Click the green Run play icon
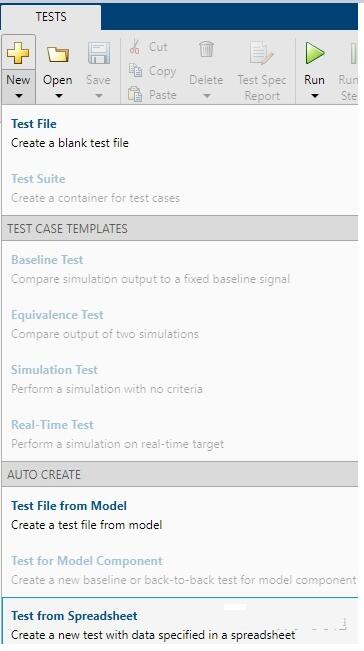Screen dimensions: 364x651 pyautogui.click(x=315, y=54)
